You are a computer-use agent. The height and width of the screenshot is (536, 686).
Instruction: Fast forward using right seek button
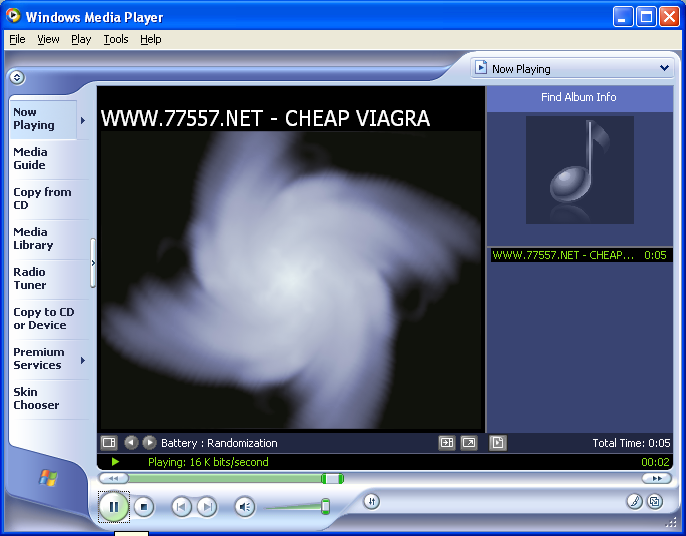click(x=657, y=478)
